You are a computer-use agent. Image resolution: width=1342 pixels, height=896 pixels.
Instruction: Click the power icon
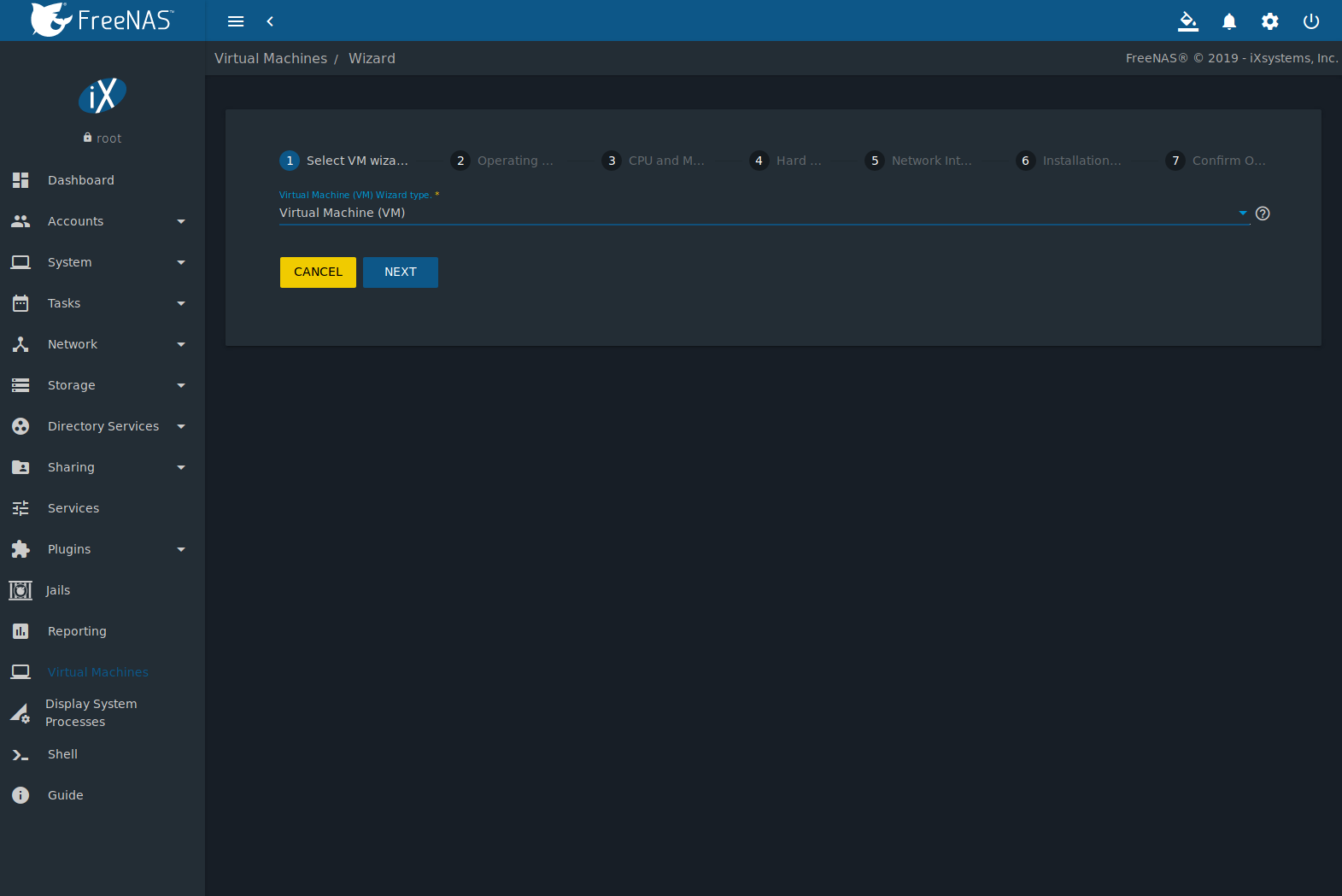tap(1311, 21)
